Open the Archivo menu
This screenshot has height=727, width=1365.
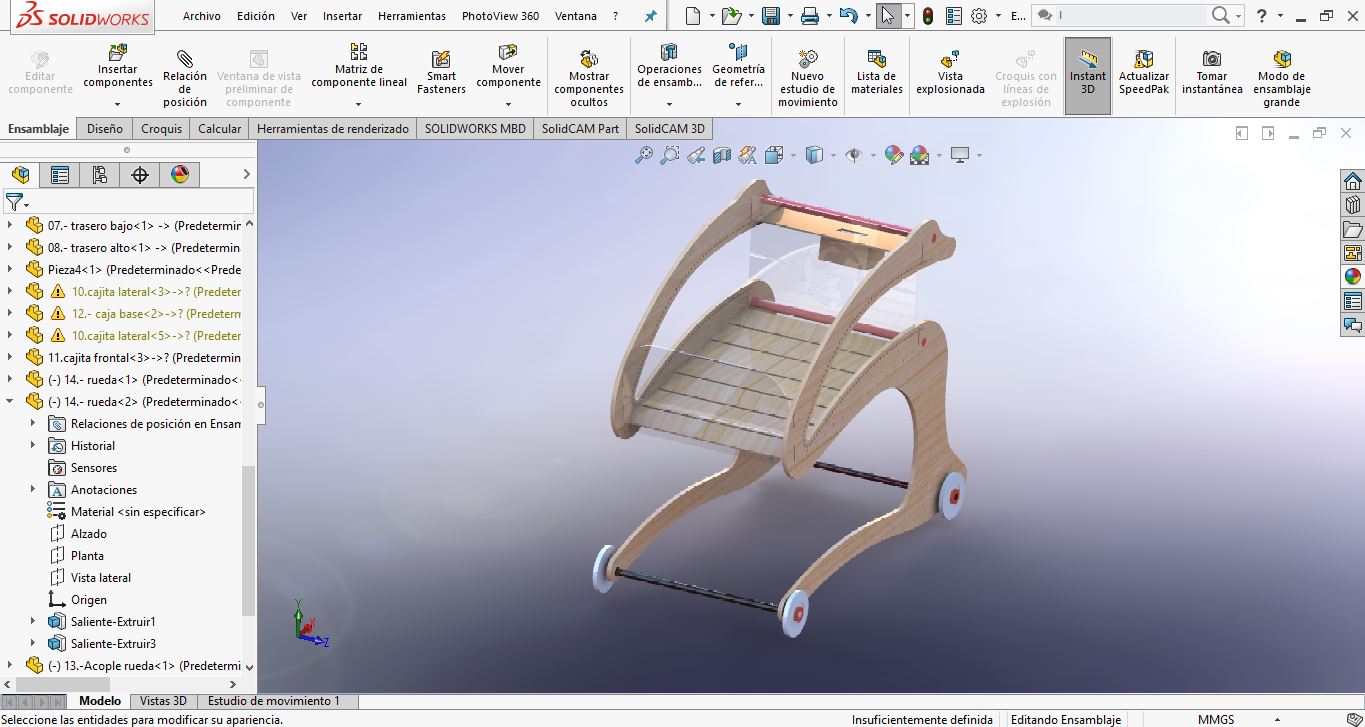click(202, 16)
